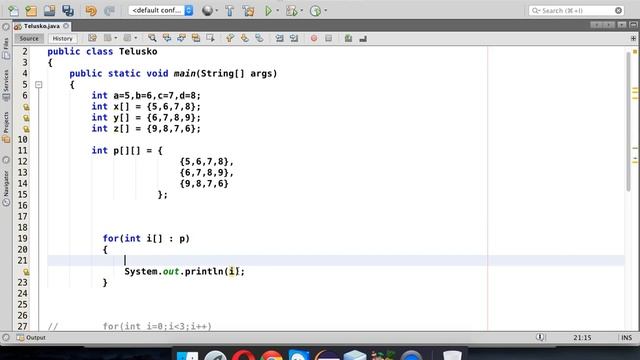Screen dimensions: 640x360
Task: Open dropdown arrow beside Debug Project
Action: coord(301,11)
